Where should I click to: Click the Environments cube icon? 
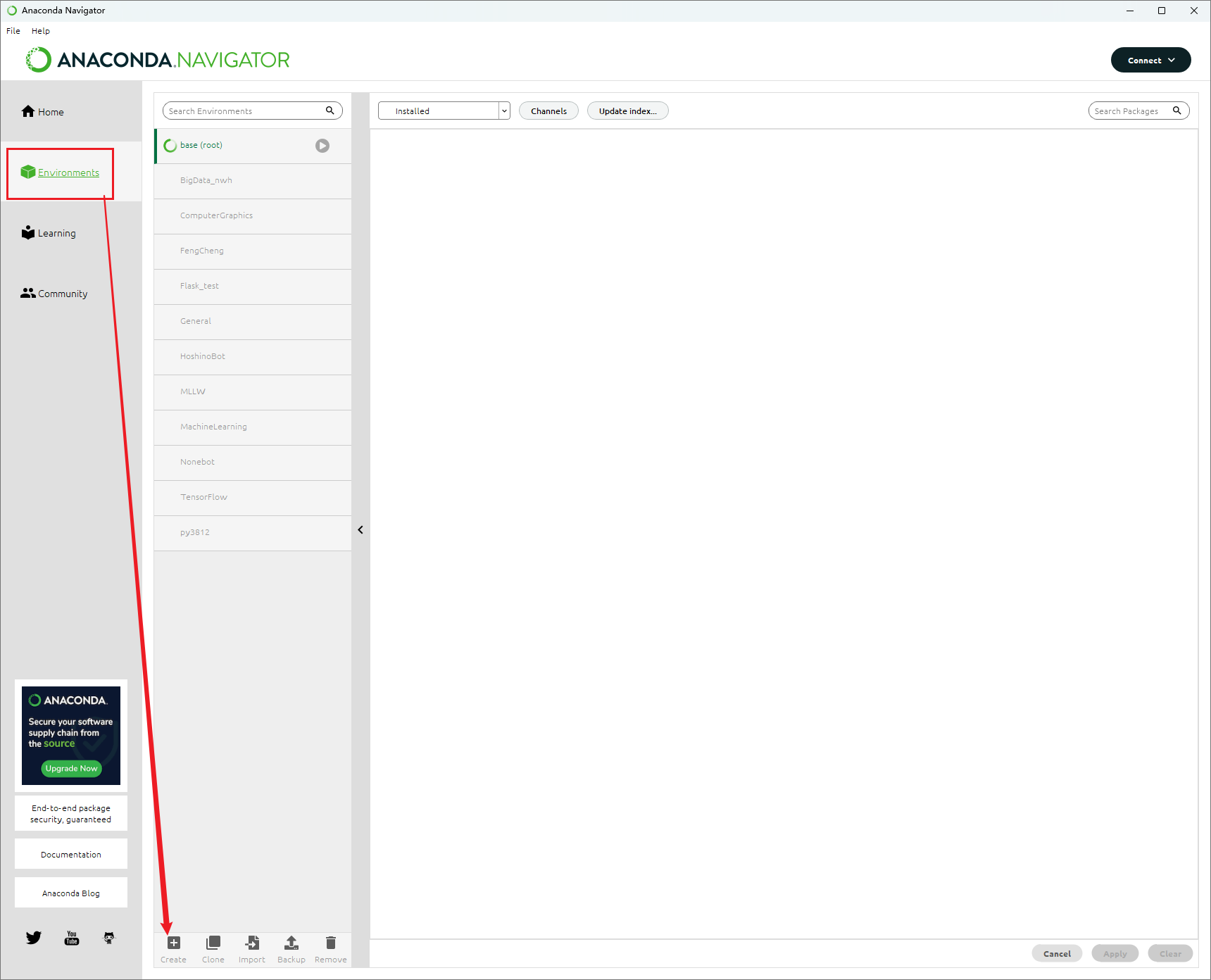click(28, 172)
